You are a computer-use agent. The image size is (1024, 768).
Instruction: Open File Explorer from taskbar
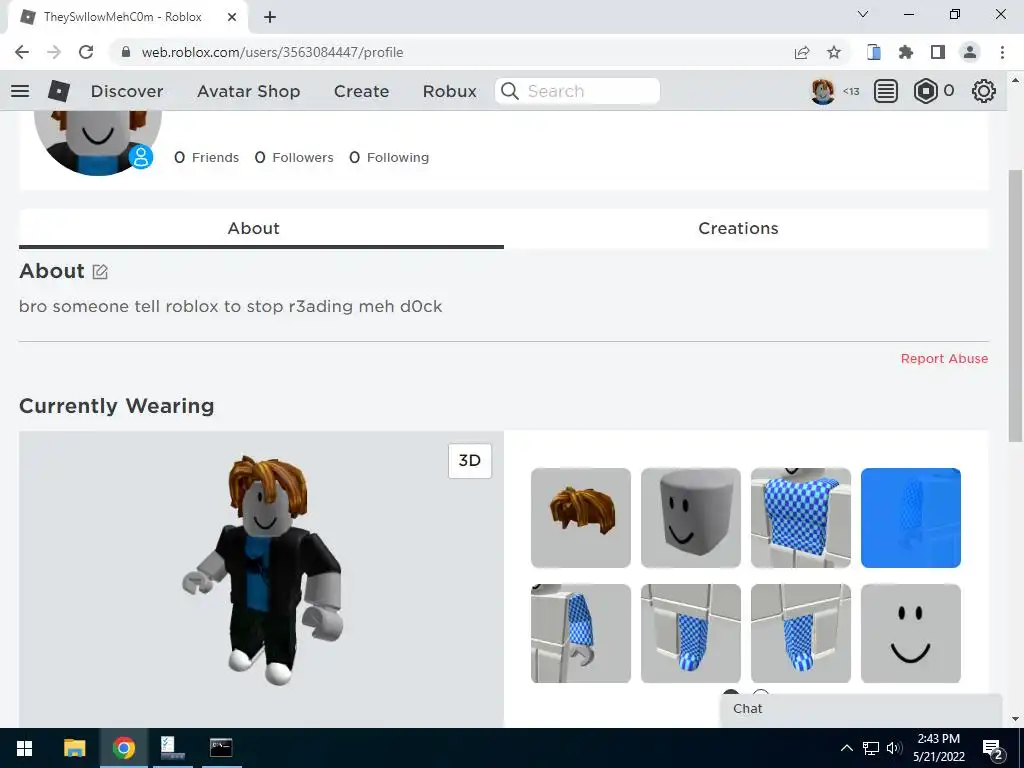point(74,748)
